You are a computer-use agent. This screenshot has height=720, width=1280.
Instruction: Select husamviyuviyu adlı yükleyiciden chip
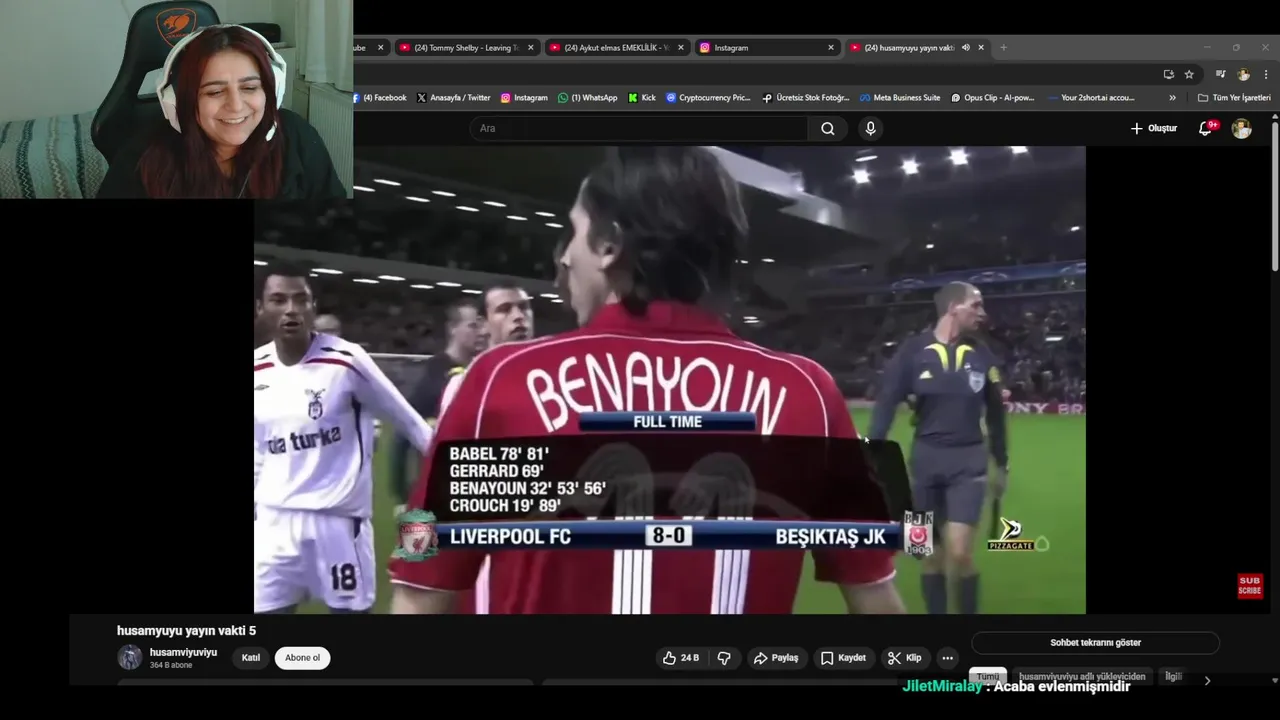(1082, 677)
